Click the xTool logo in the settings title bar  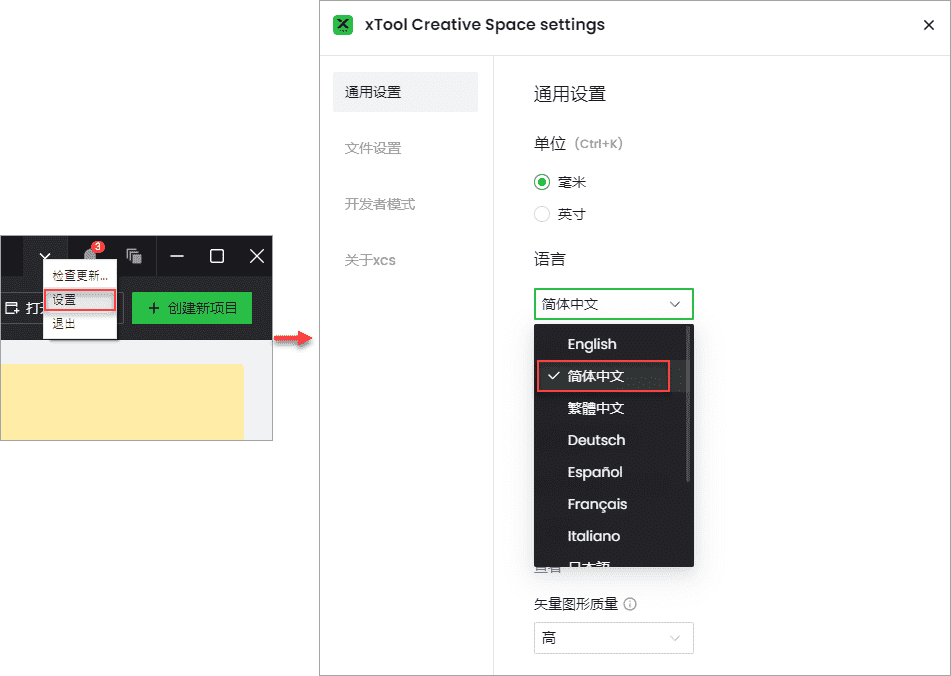343,25
